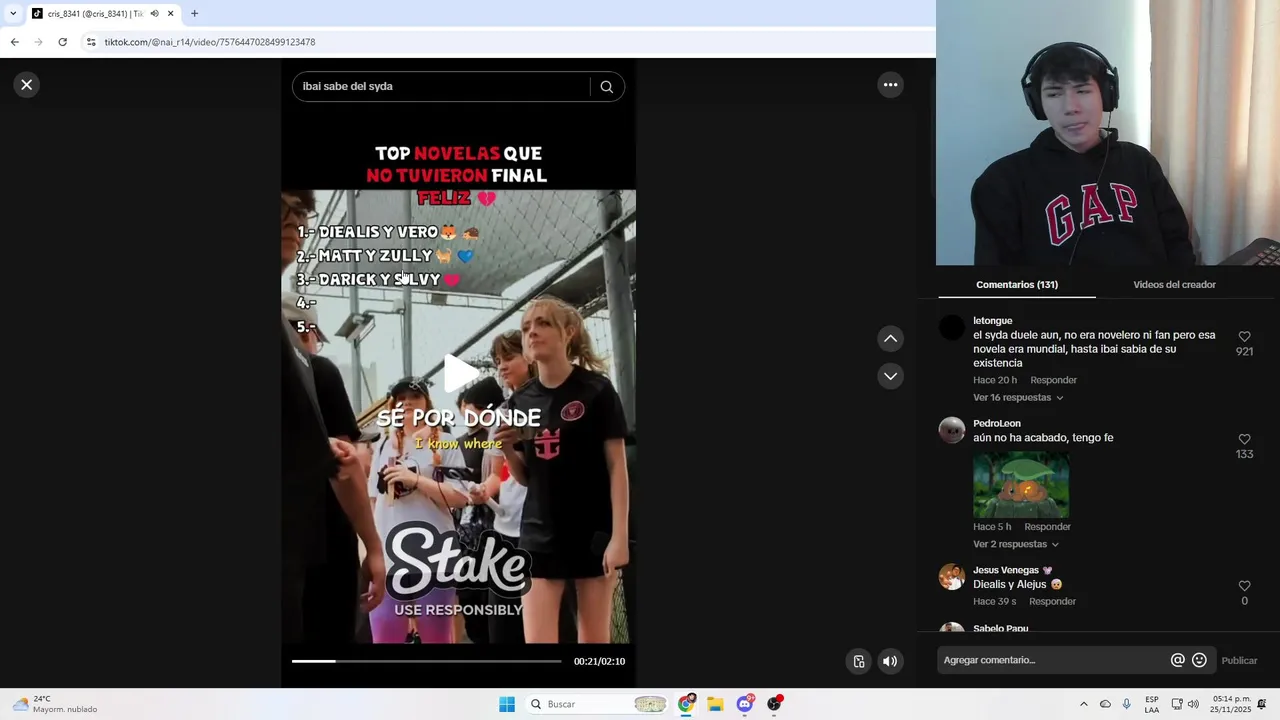Reload the current page
This screenshot has width=1280, height=720.
click(x=62, y=42)
